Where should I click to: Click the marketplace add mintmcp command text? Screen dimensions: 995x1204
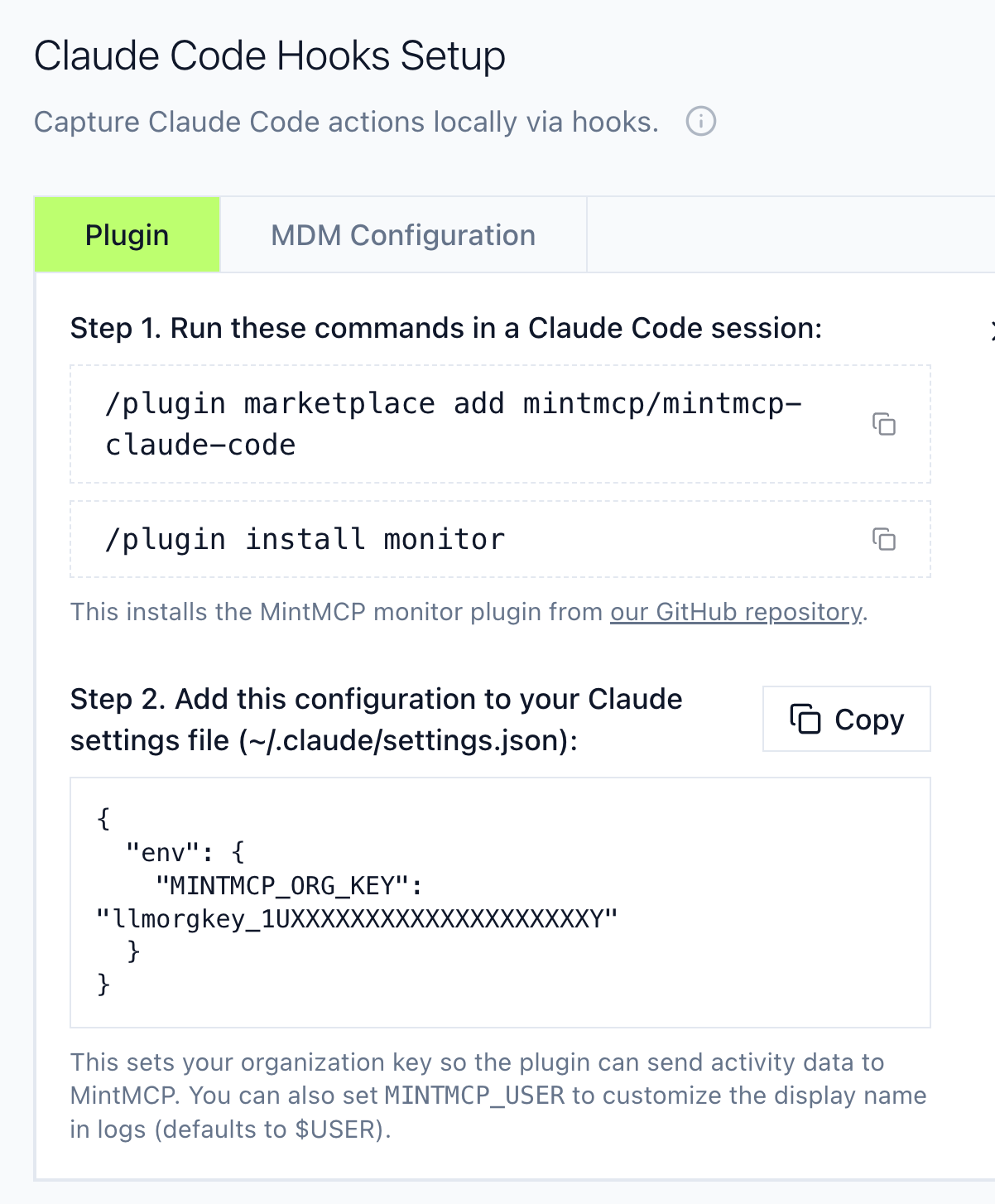point(453,424)
